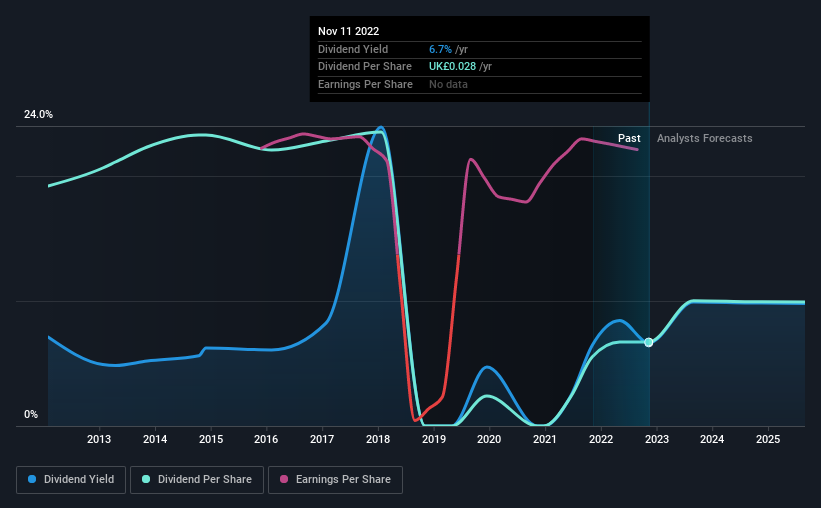The height and width of the screenshot is (508, 821).
Task: Toggle the Earnings Per Share legend button
Action: (335, 480)
